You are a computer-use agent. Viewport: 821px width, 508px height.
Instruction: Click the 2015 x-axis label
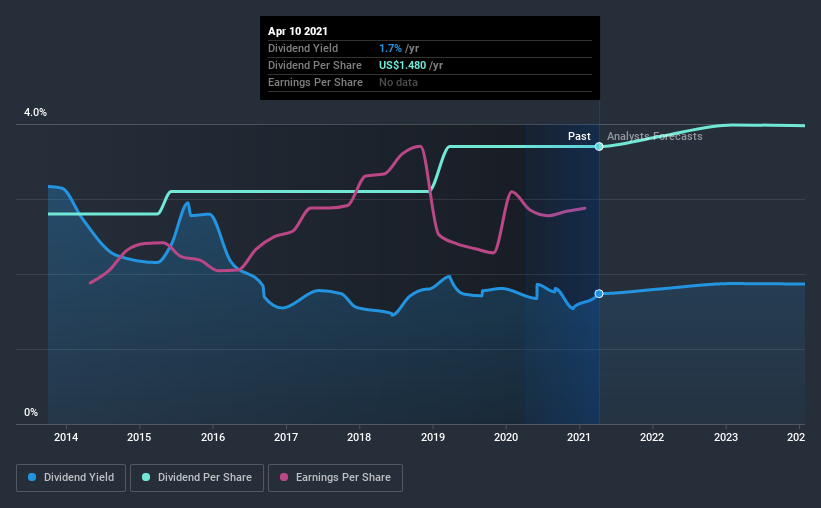pyautogui.click(x=139, y=437)
